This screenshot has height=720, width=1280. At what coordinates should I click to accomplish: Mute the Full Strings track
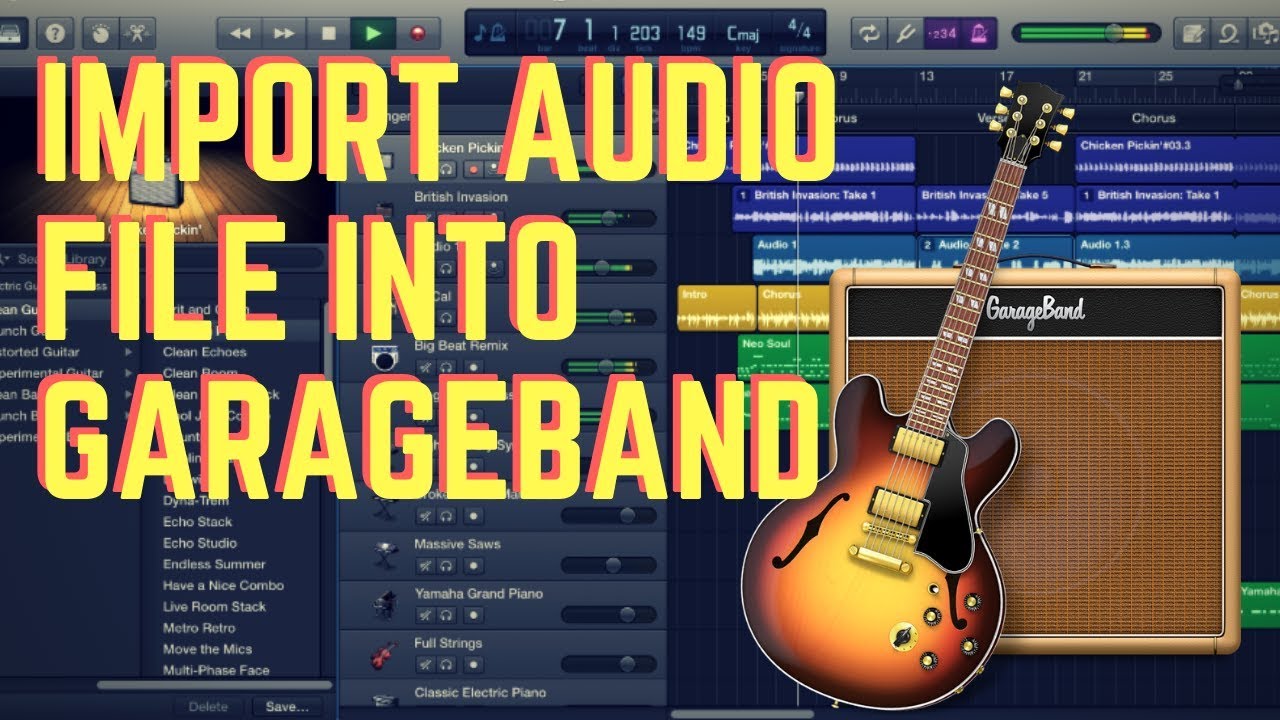425,664
